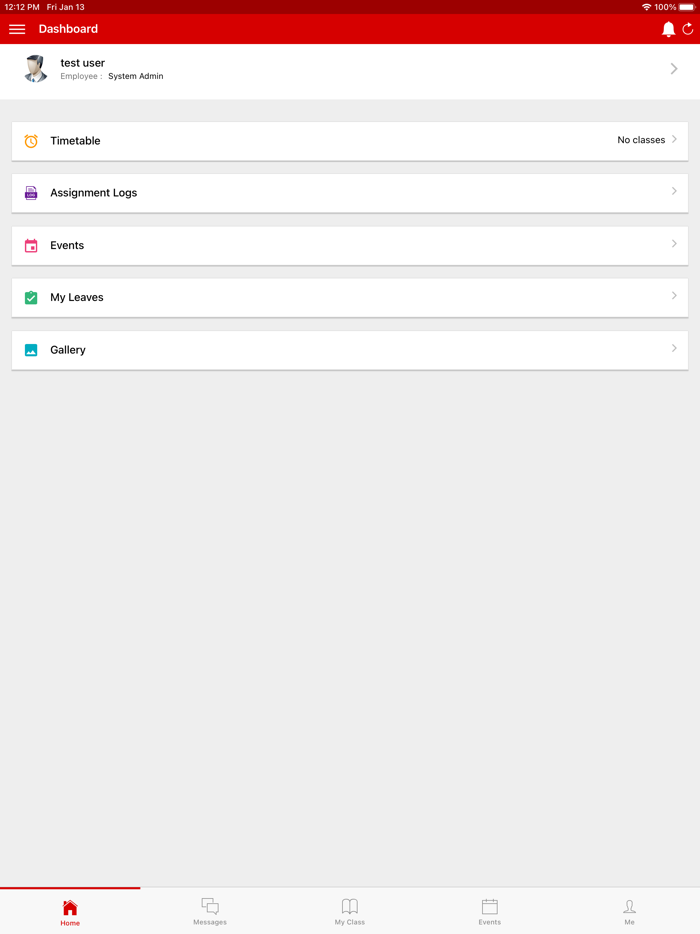Screen dimensions: 700x934
Task: Open the Gallery section
Action: [350, 349]
